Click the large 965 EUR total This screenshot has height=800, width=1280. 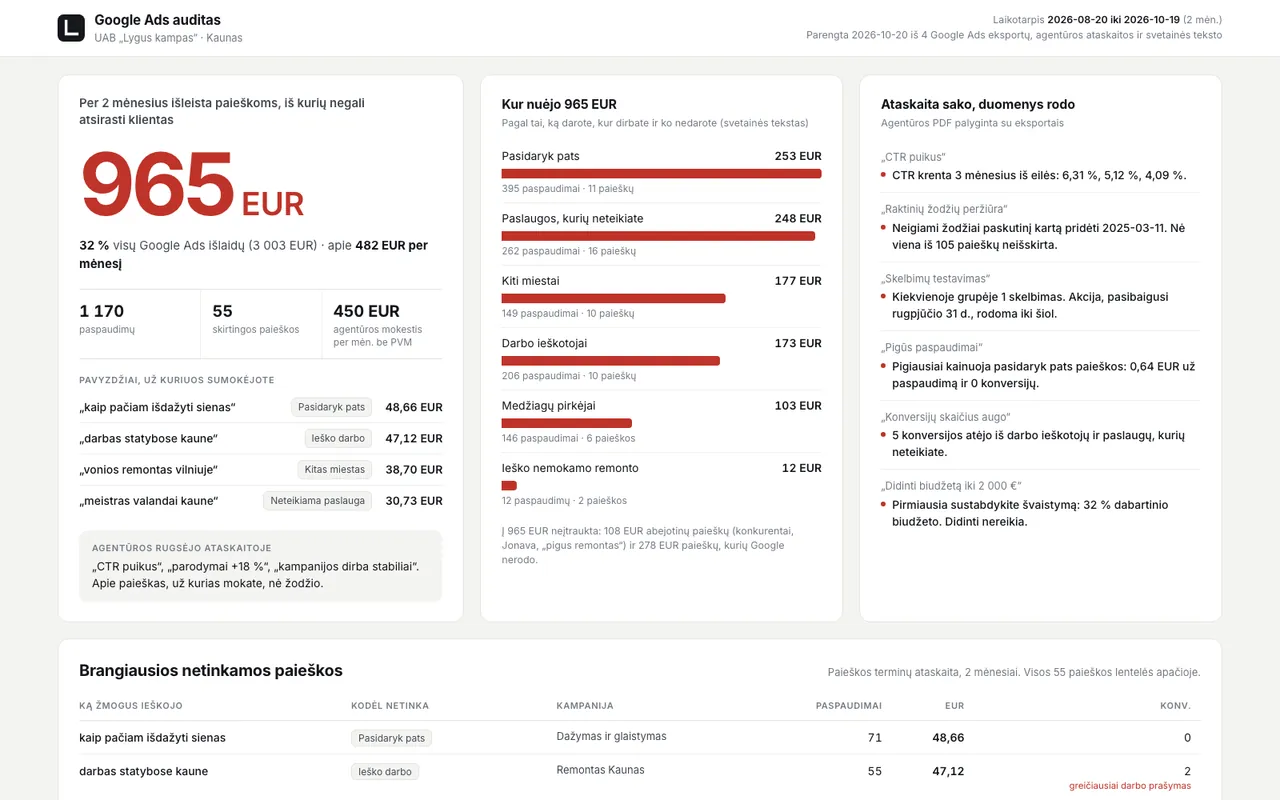[192, 185]
